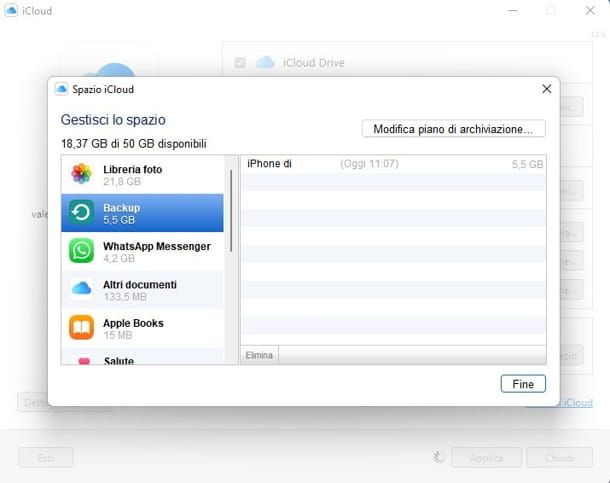This screenshot has width=610, height=483.
Task: Click the Applica button in iCloud window
Action: click(486, 458)
